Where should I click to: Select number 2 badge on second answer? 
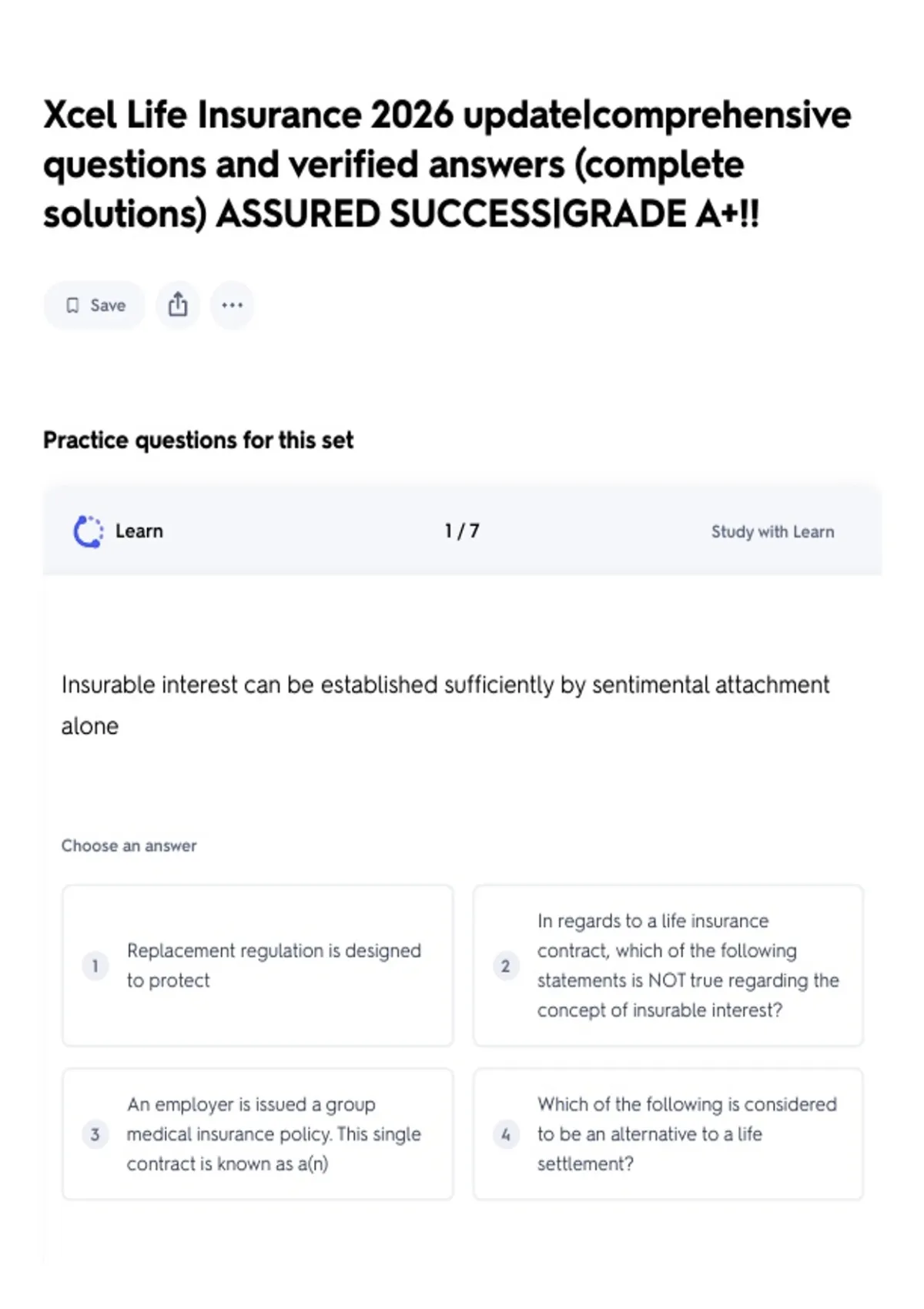(505, 966)
